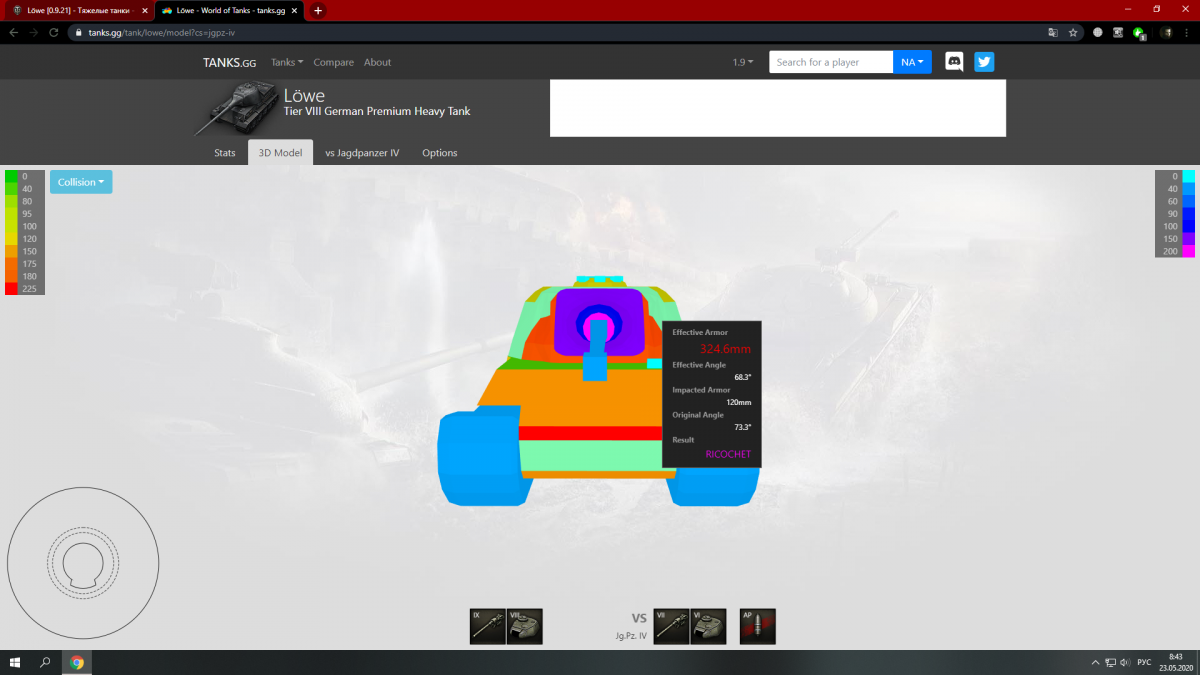The image size is (1200, 675).
Task: Click the green 0 armor legend swatch
Action: point(11,176)
